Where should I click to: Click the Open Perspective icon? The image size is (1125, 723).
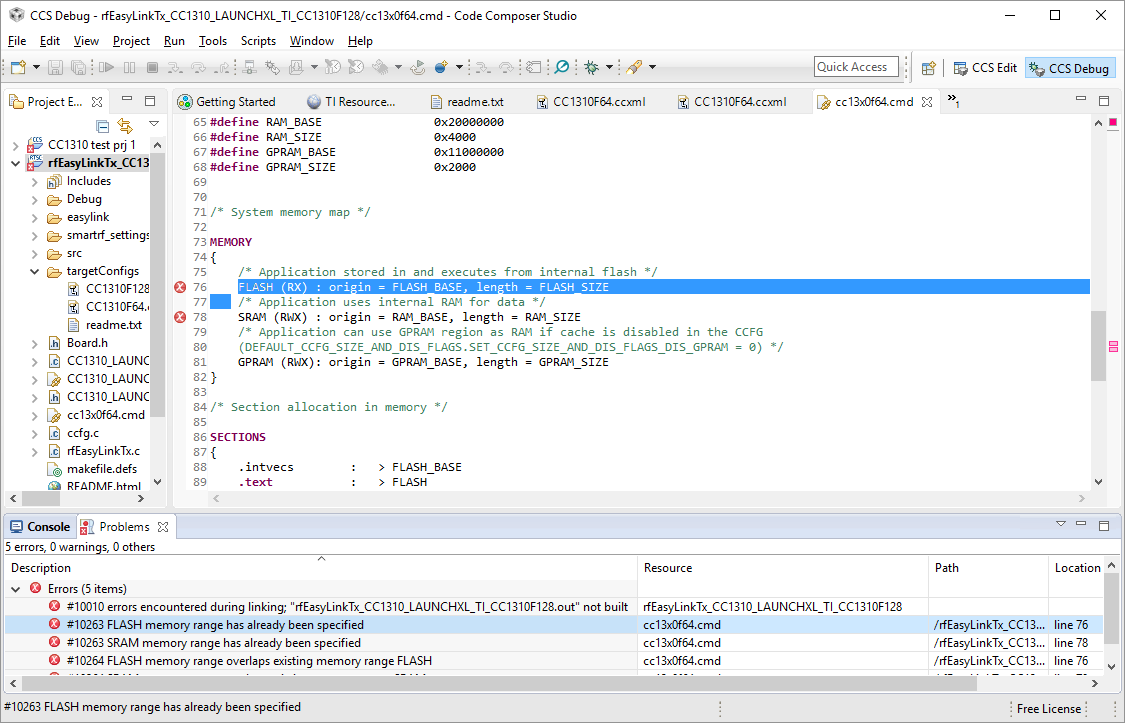(x=929, y=68)
